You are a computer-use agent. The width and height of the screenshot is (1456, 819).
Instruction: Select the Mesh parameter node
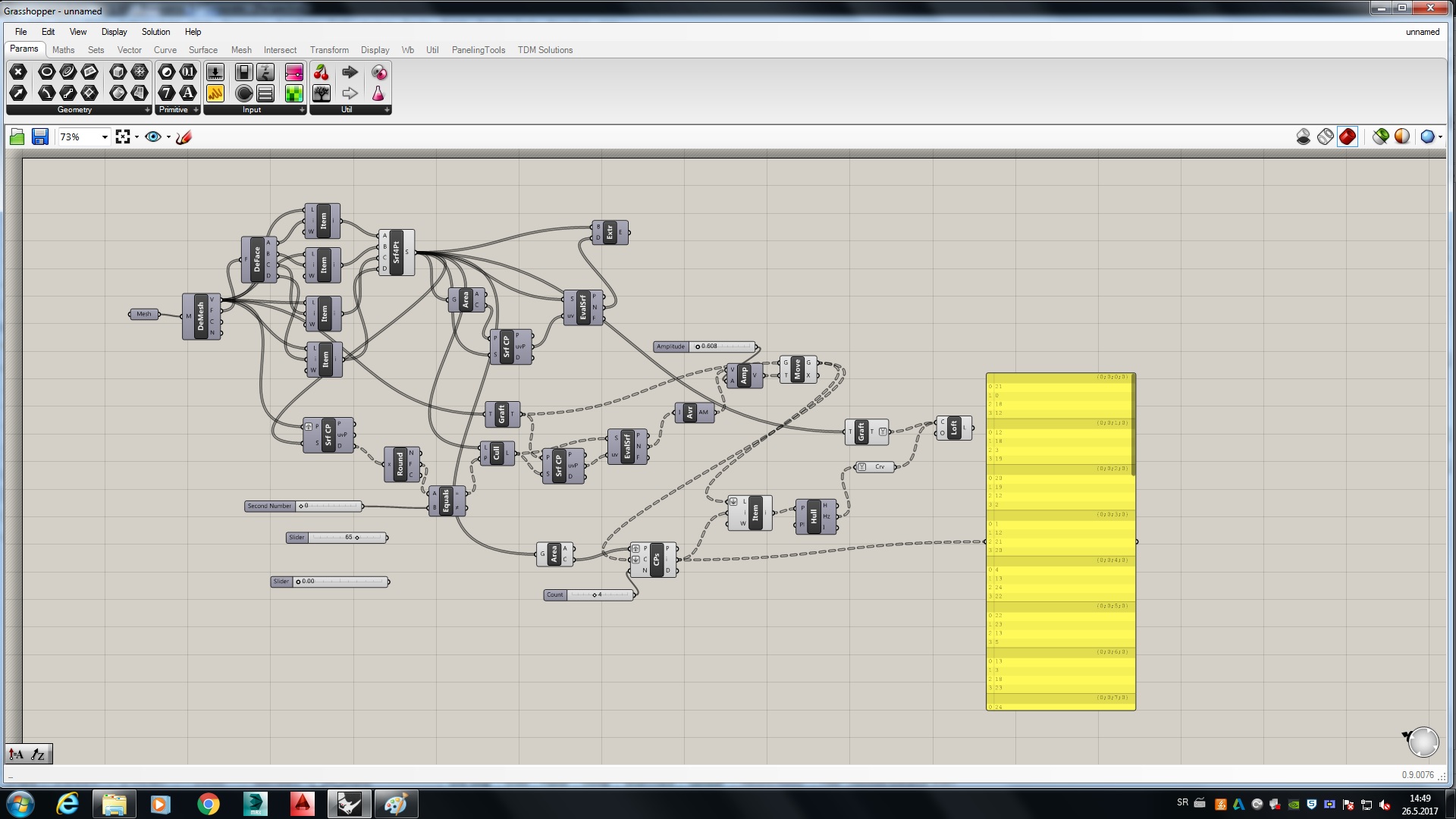point(144,314)
